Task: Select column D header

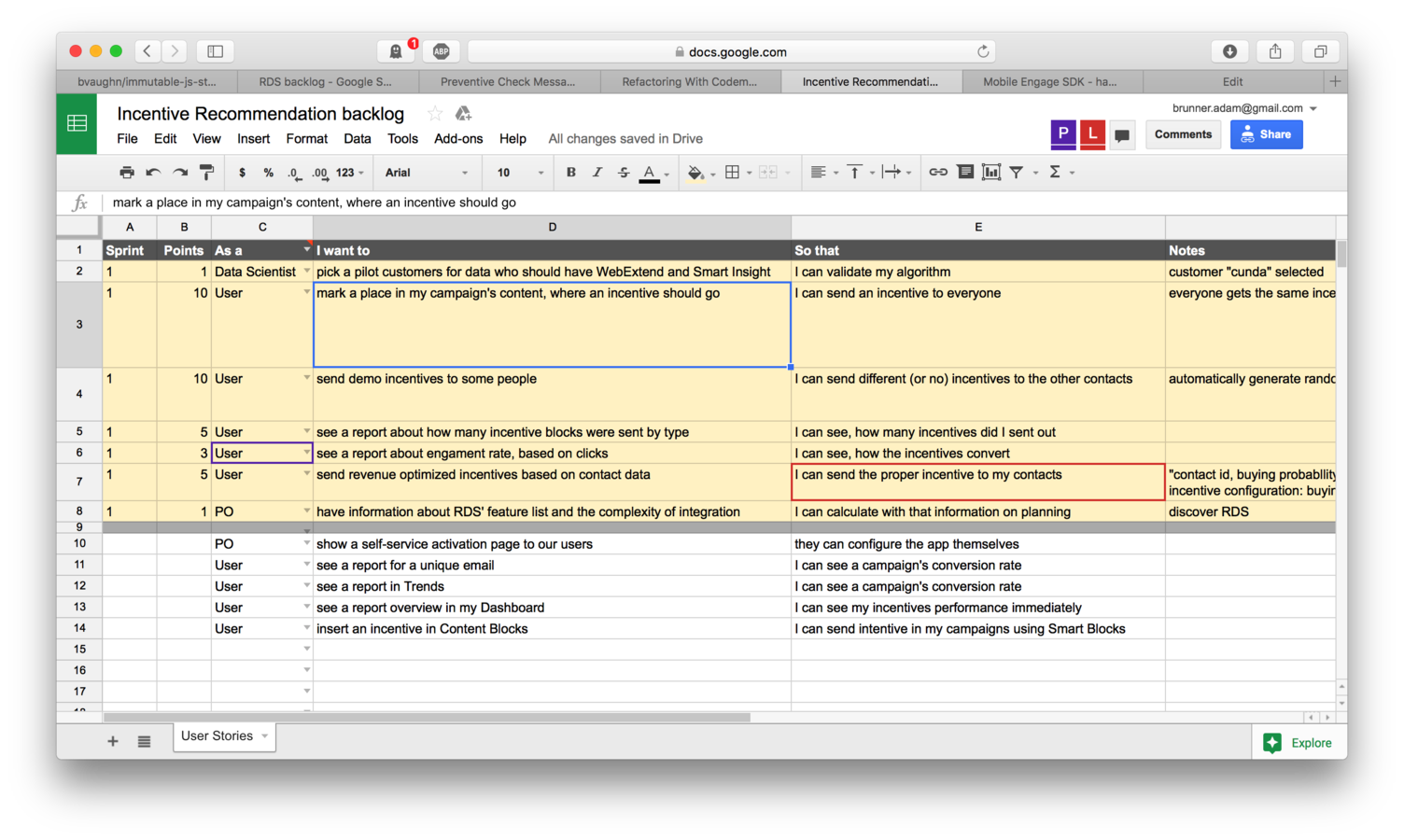Action: pyautogui.click(x=552, y=227)
